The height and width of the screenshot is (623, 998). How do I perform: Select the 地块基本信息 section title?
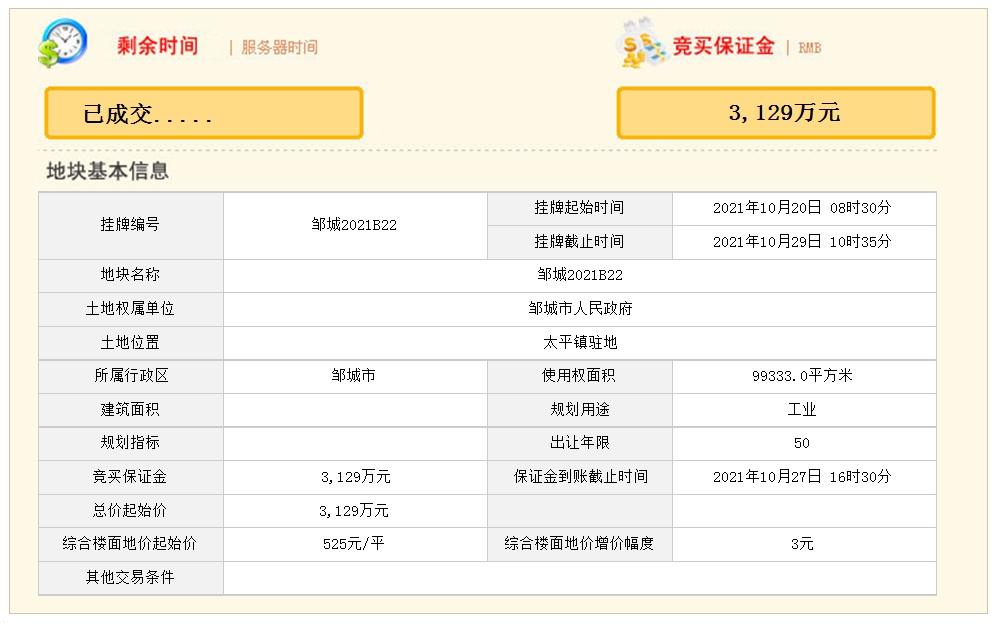click(x=108, y=171)
